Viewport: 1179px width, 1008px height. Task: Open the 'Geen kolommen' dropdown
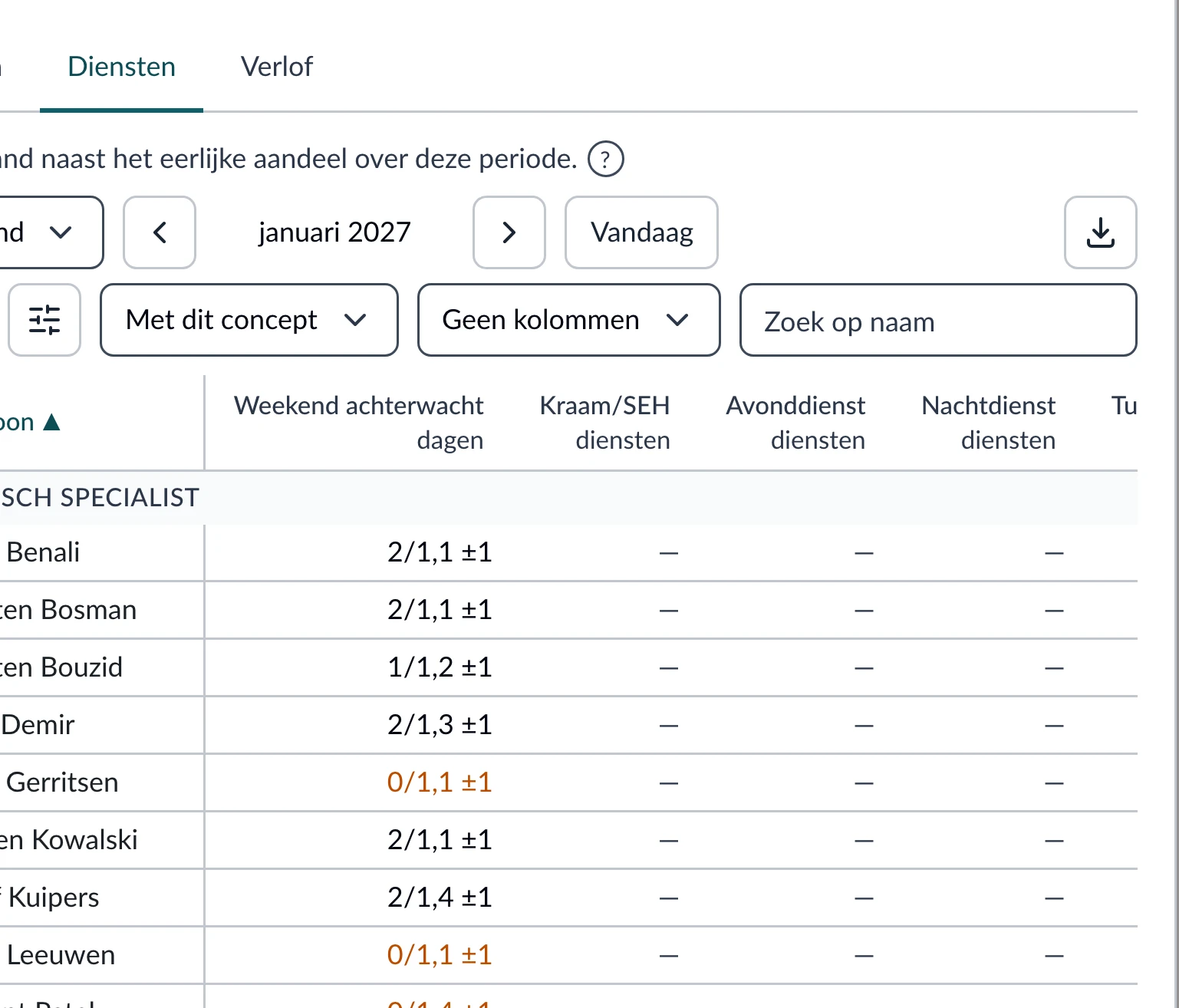569,320
